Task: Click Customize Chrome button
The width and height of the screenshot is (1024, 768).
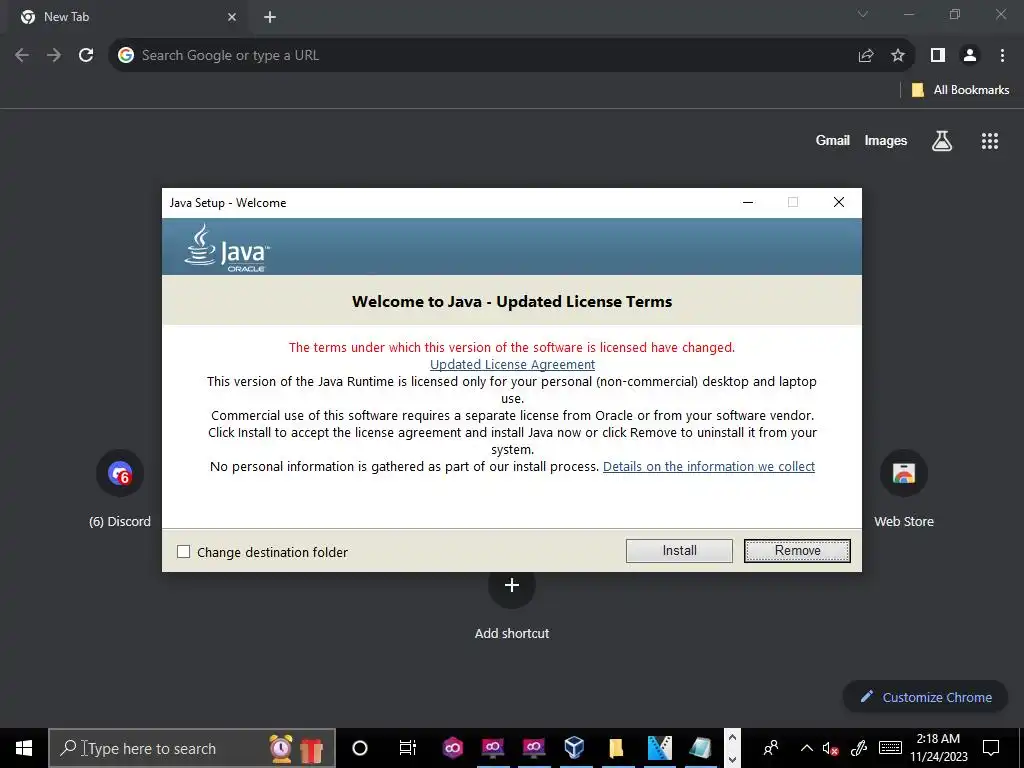Action: coord(925,697)
